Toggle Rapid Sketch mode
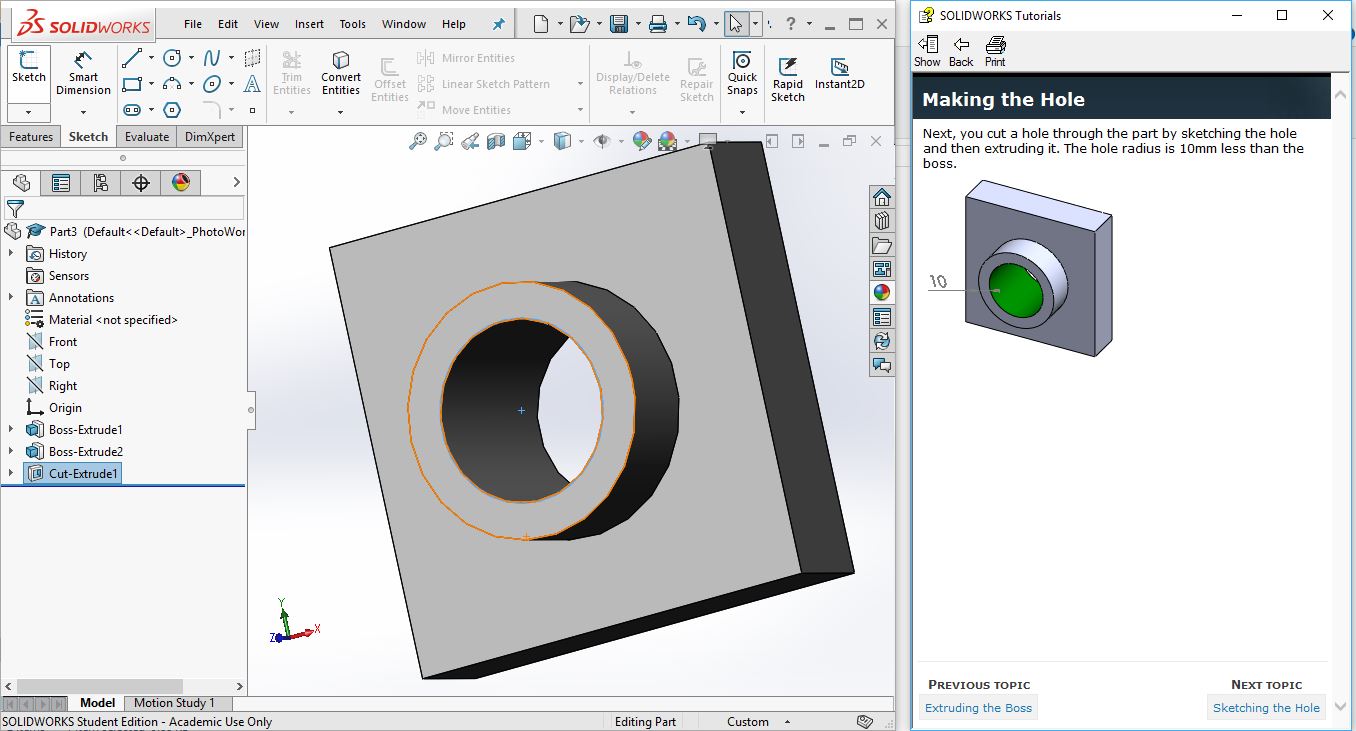Image resolution: width=1356 pixels, height=731 pixels. (788, 78)
